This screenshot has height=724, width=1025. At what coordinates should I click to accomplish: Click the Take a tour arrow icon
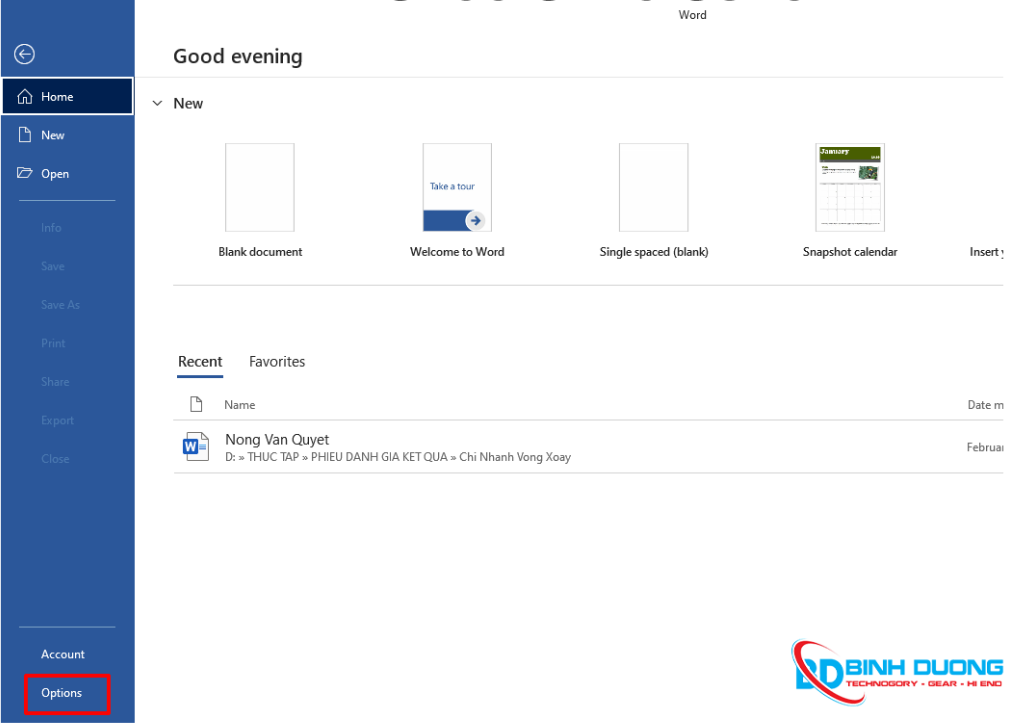[x=475, y=221]
